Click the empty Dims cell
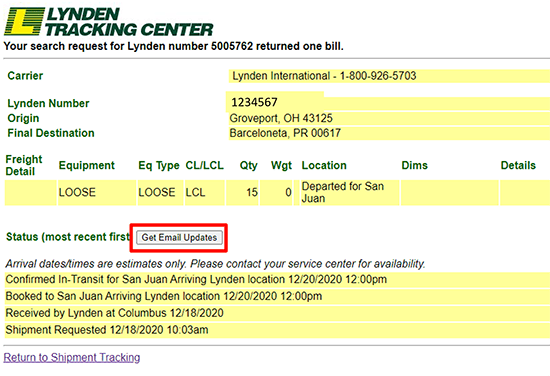Image resolution: width=550 pixels, height=376 pixels. [x=449, y=192]
